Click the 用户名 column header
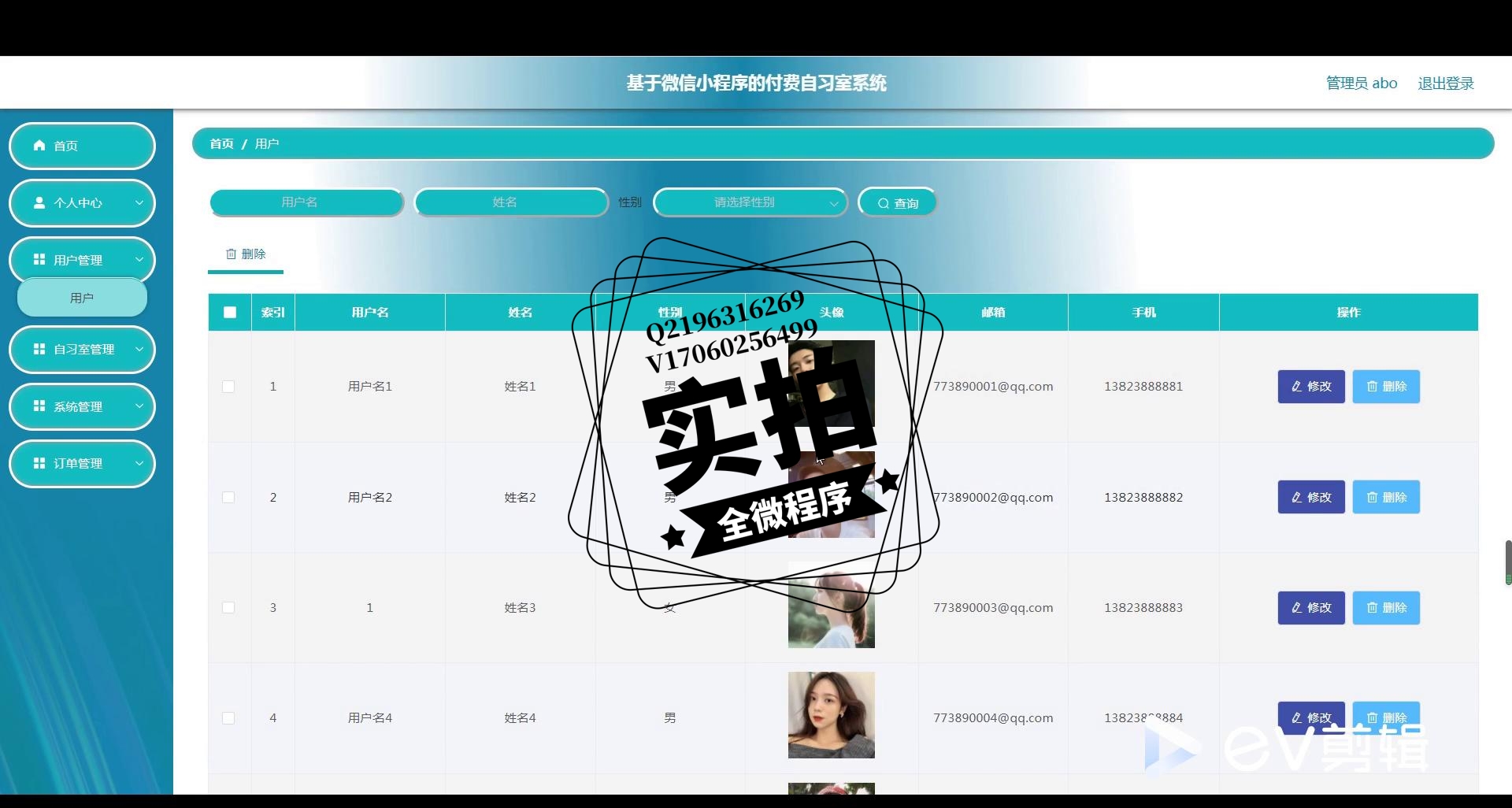 tap(370, 313)
